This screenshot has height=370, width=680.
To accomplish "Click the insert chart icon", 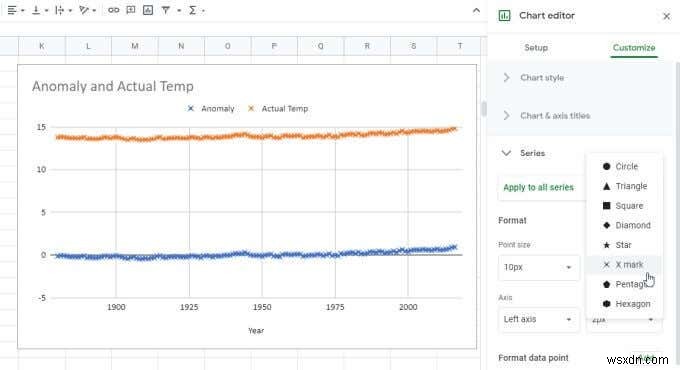I will [x=148, y=10].
